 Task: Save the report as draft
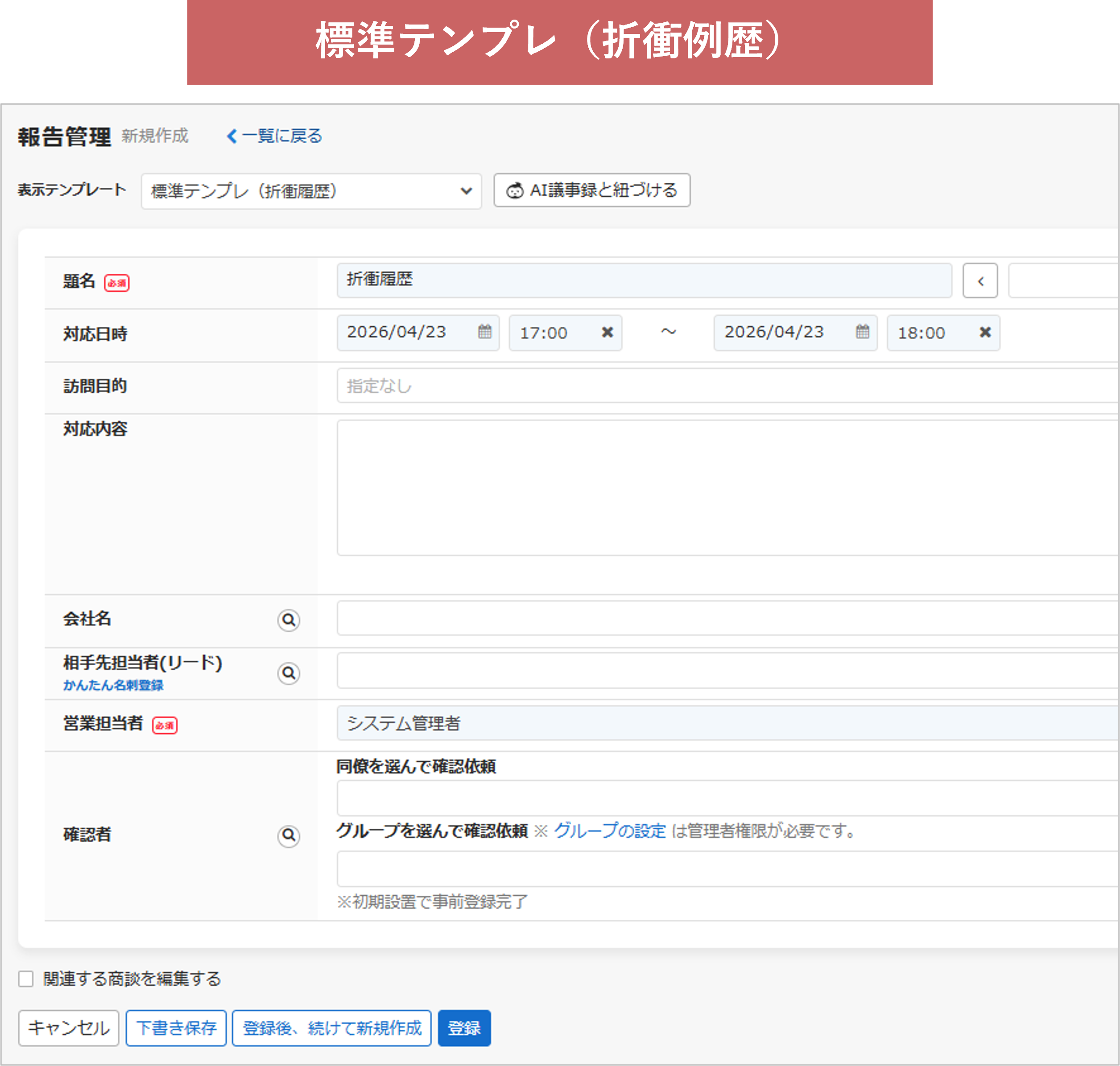176,1028
